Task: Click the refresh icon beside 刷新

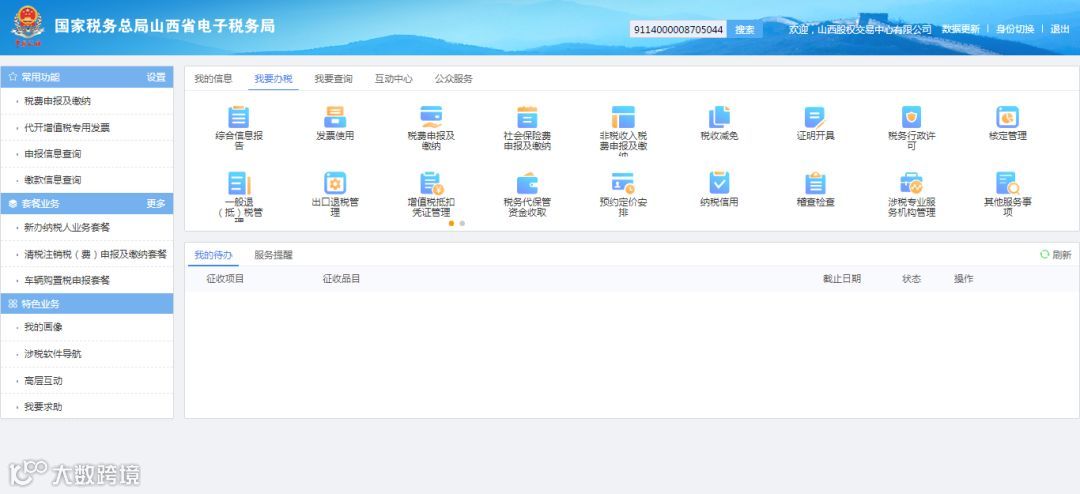Action: (1044, 255)
